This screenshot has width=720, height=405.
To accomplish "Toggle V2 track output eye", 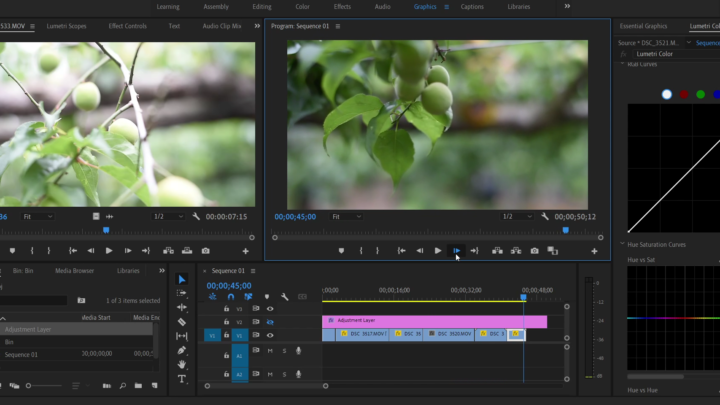I will pyautogui.click(x=270, y=322).
